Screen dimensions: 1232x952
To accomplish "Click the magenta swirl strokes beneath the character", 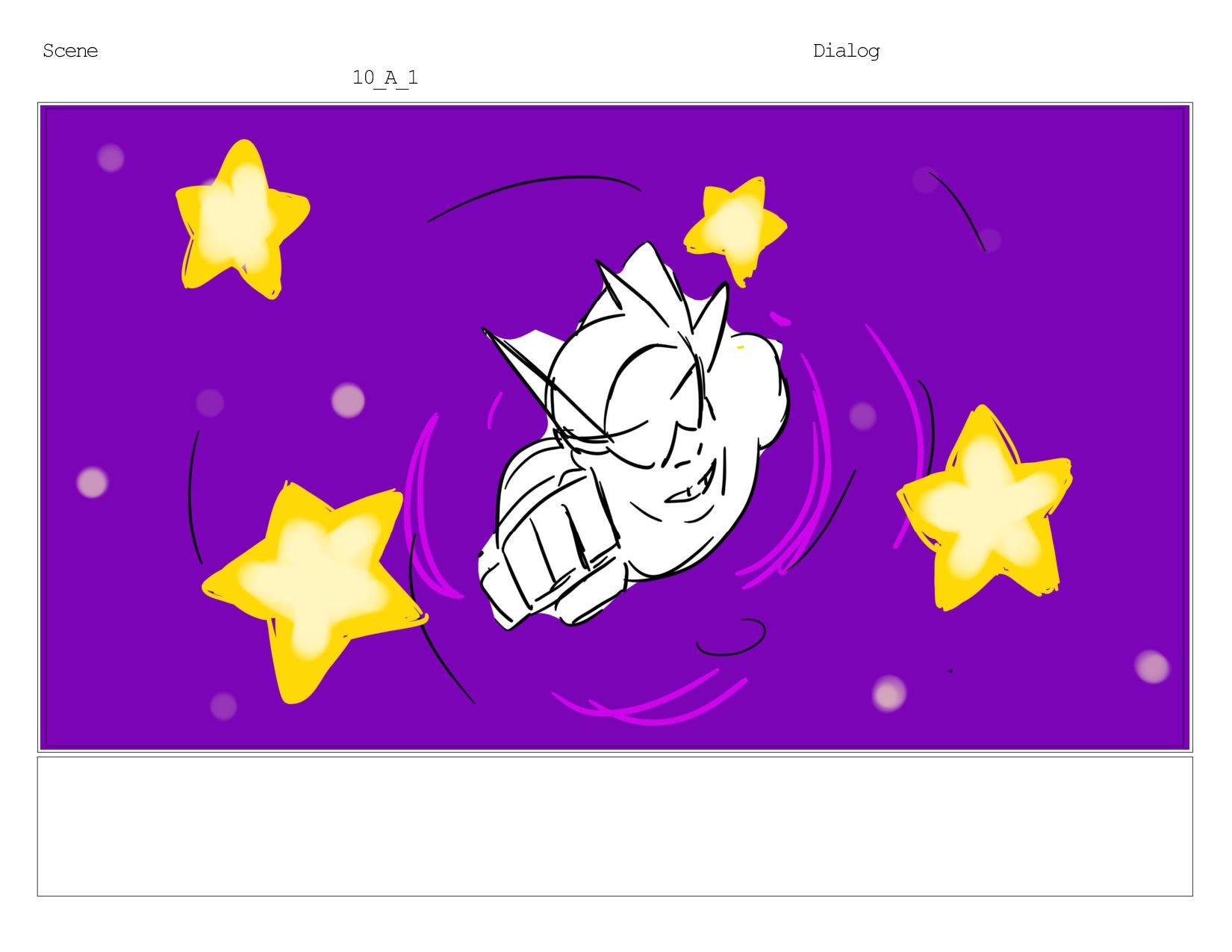I will point(650,698).
